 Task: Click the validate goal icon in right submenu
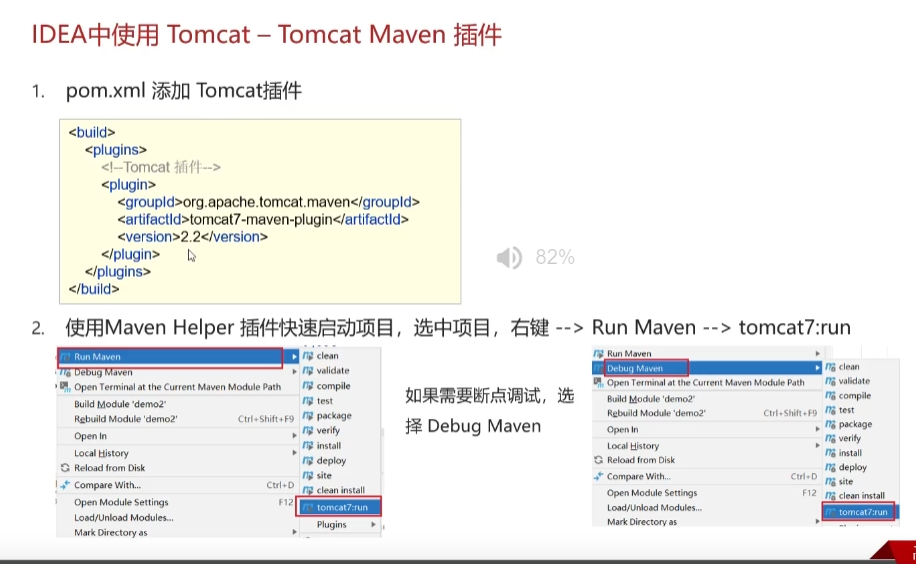coord(830,381)
